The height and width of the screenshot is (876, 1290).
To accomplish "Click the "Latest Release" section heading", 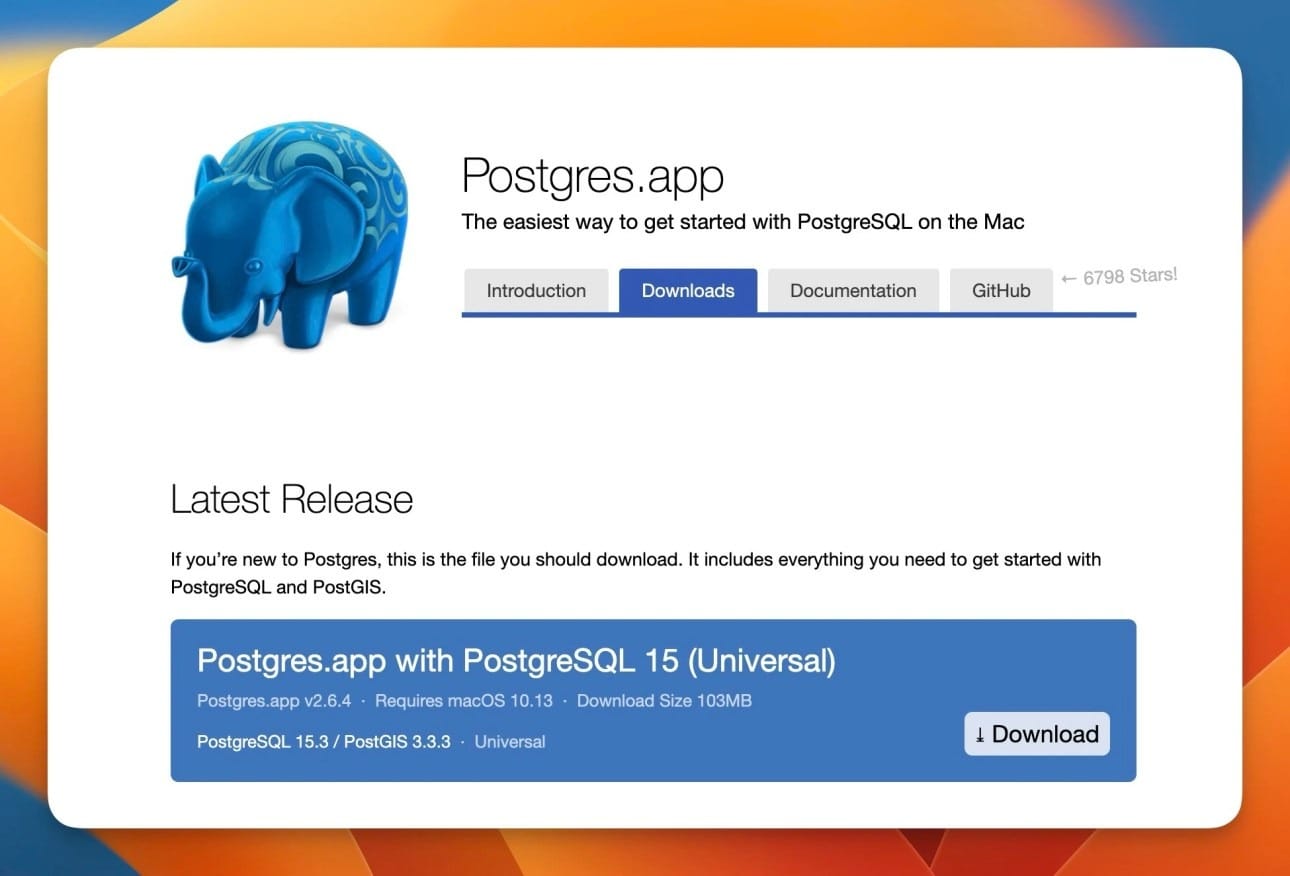I will click(x=291, y=499).
